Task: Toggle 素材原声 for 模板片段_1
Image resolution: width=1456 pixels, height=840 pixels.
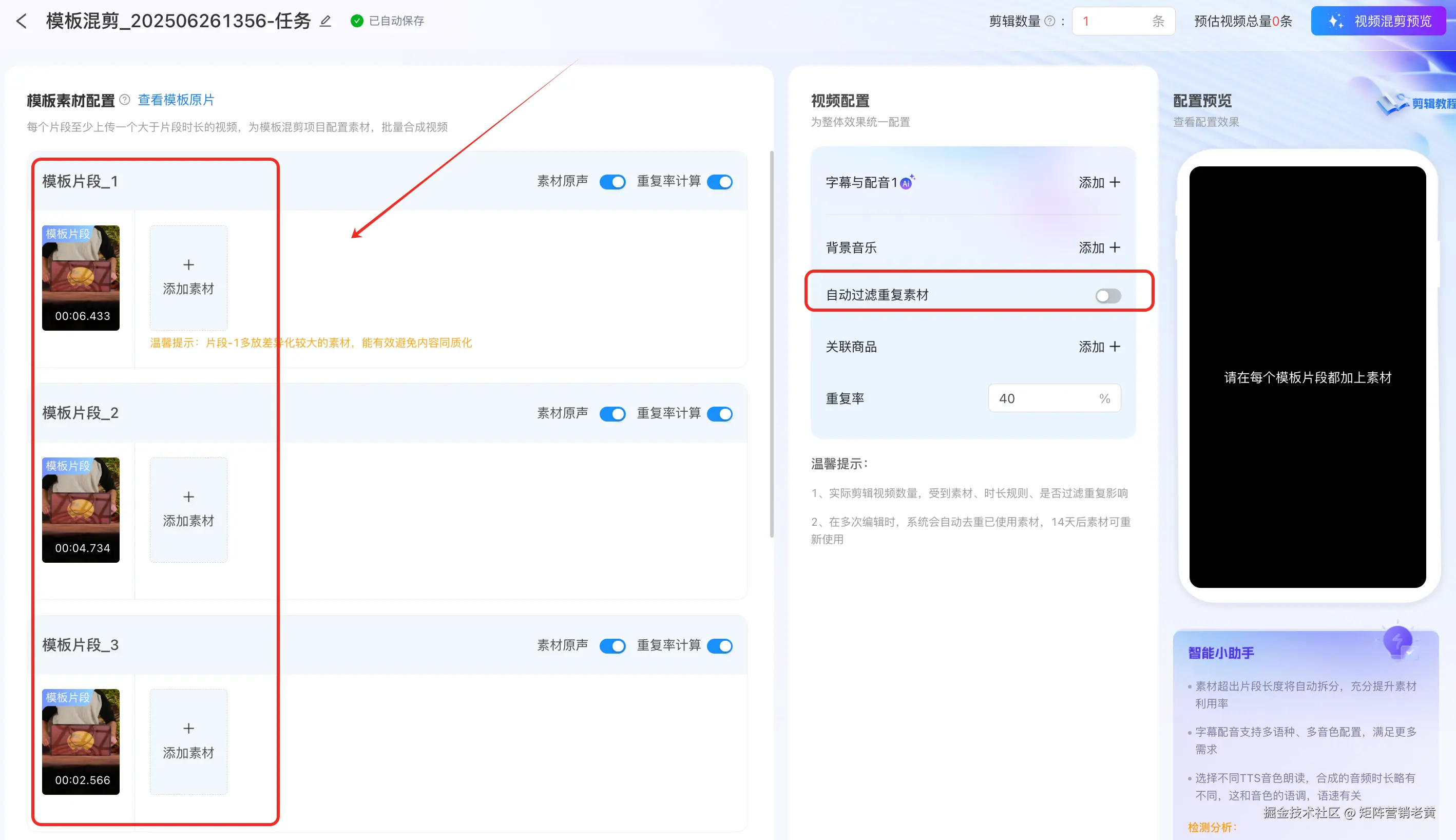Action: (x=612, y=182)
